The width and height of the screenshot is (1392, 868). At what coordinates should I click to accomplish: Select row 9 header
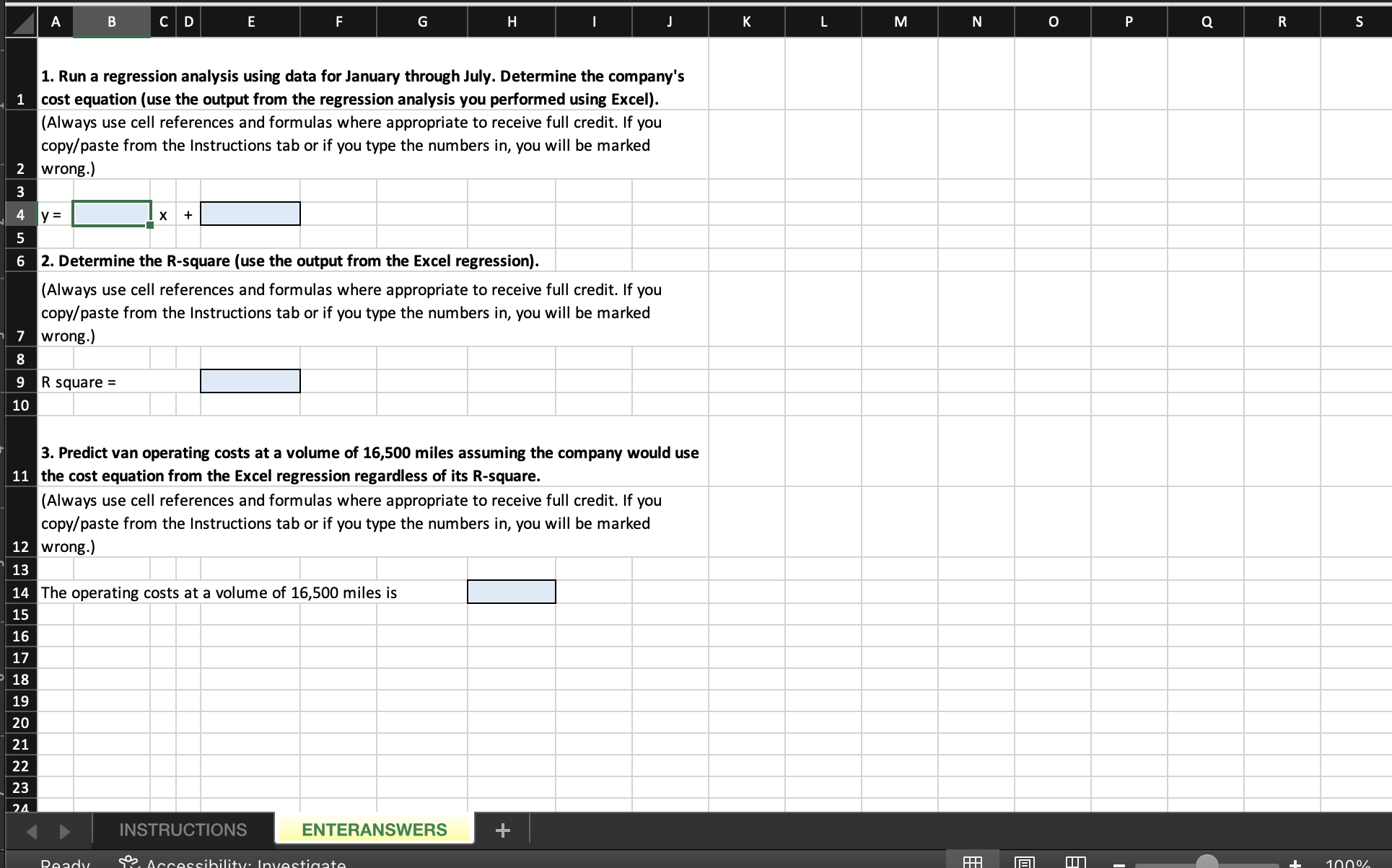(x=20, y=382)
